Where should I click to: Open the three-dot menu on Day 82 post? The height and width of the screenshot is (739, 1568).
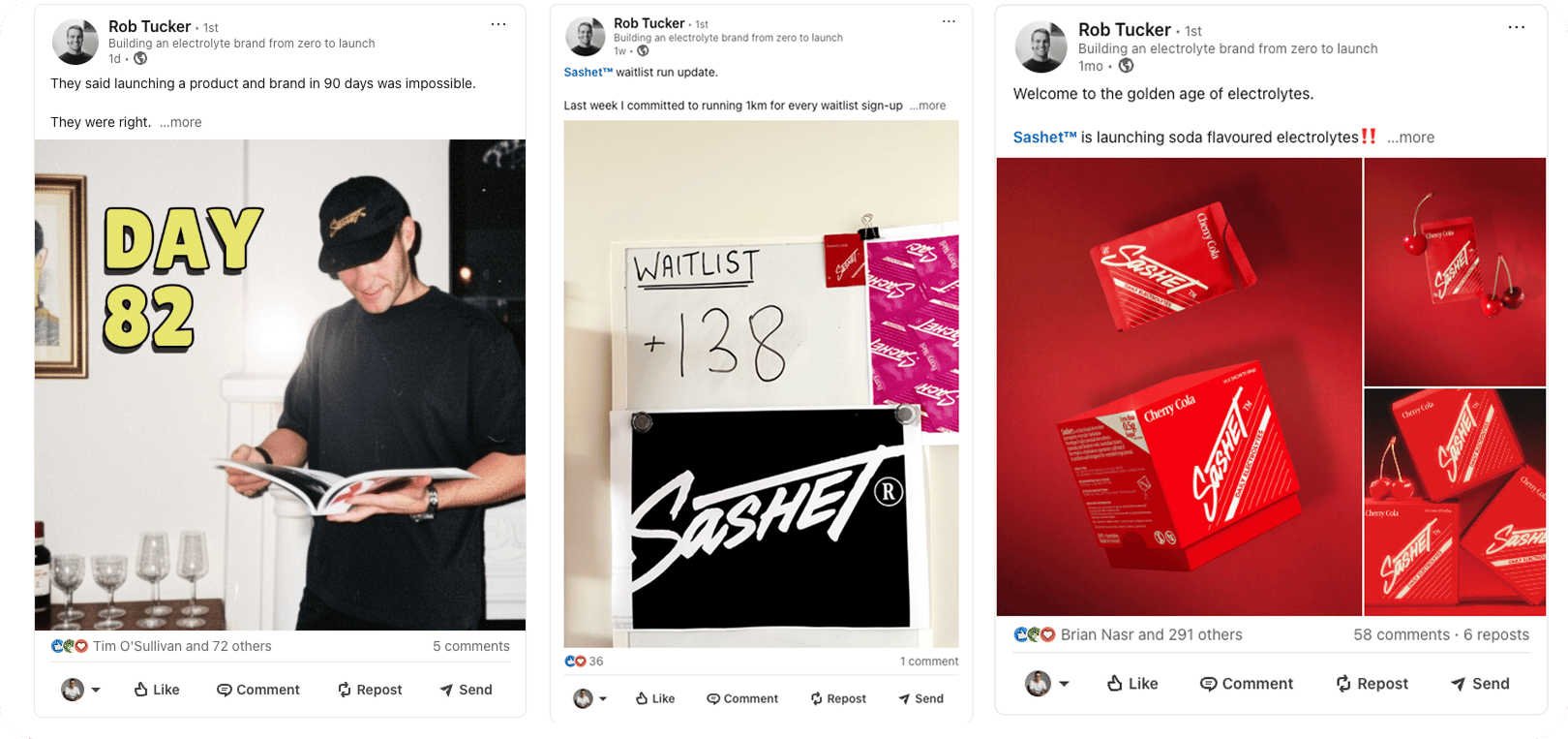498,24
